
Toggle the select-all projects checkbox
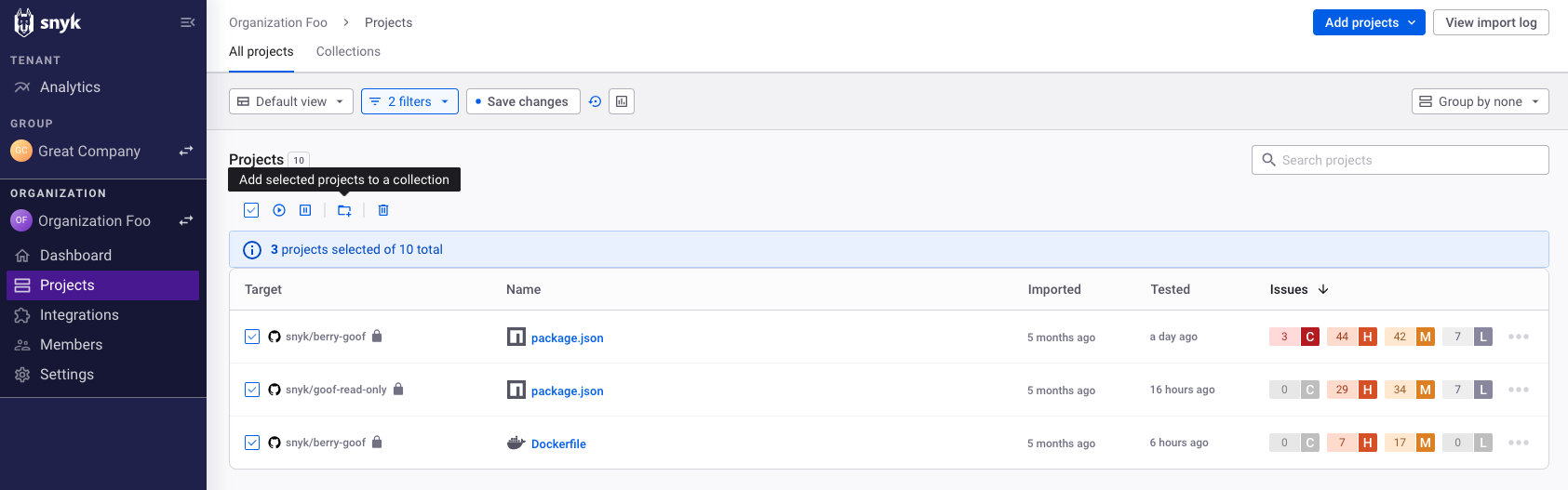coord(251,210)
